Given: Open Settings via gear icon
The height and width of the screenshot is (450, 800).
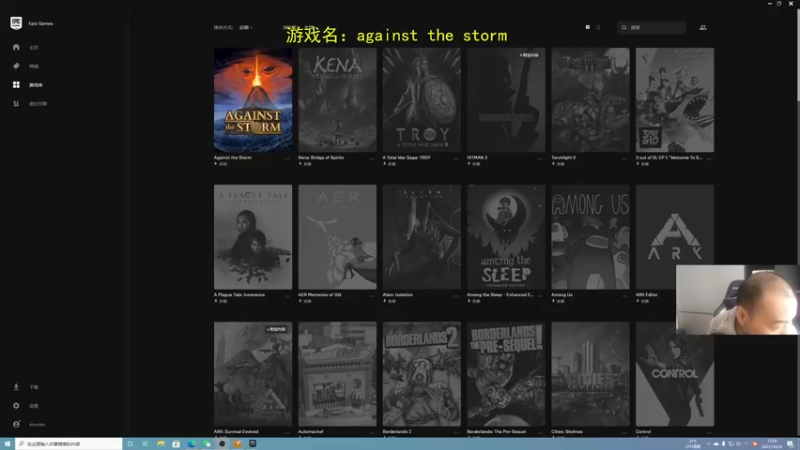Looking at the screenshot, I should click(x=16, y=406).
